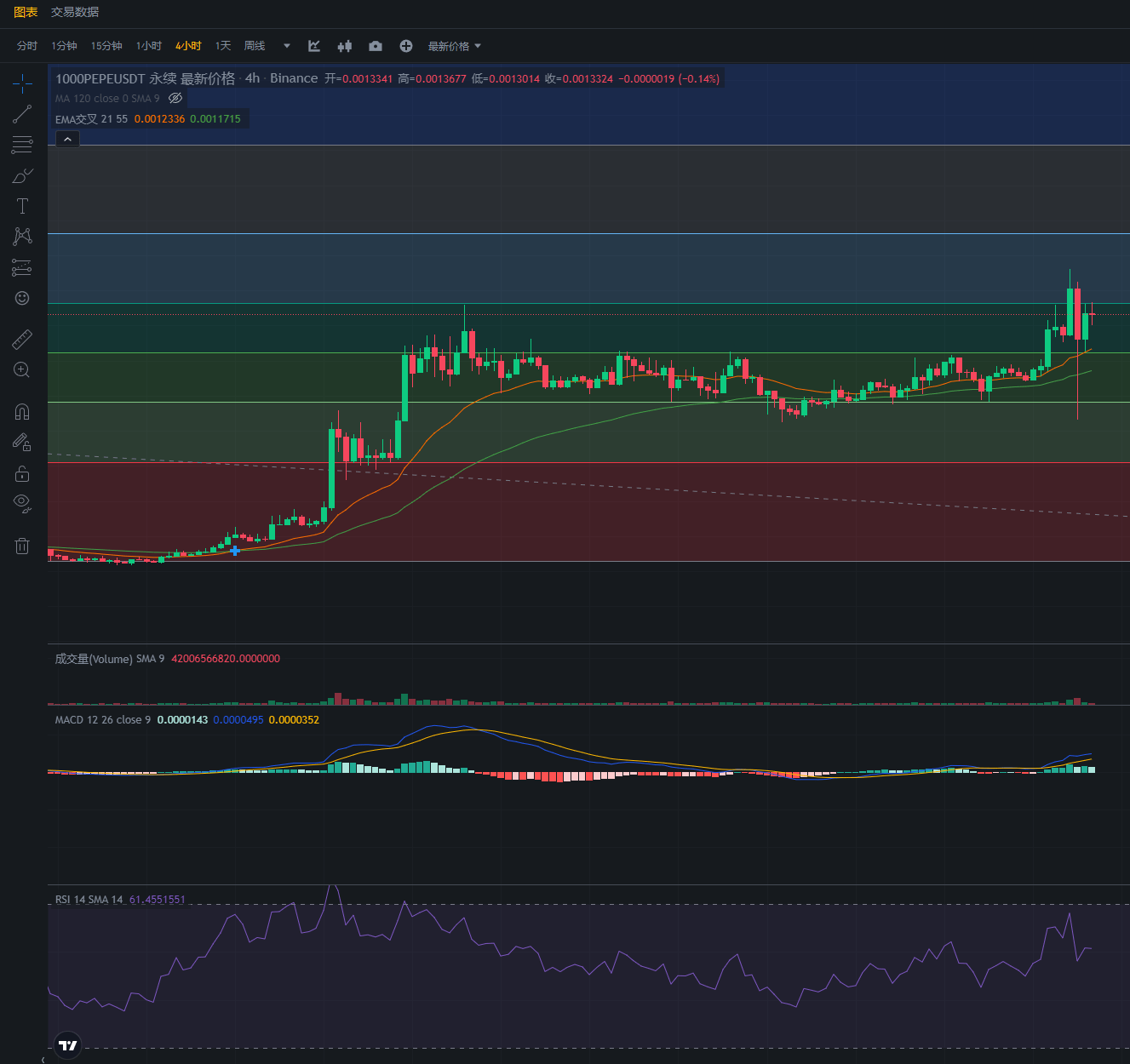Activate the ruler measure tool
The image size is (1130, 1064).
[x=22, y=340]
